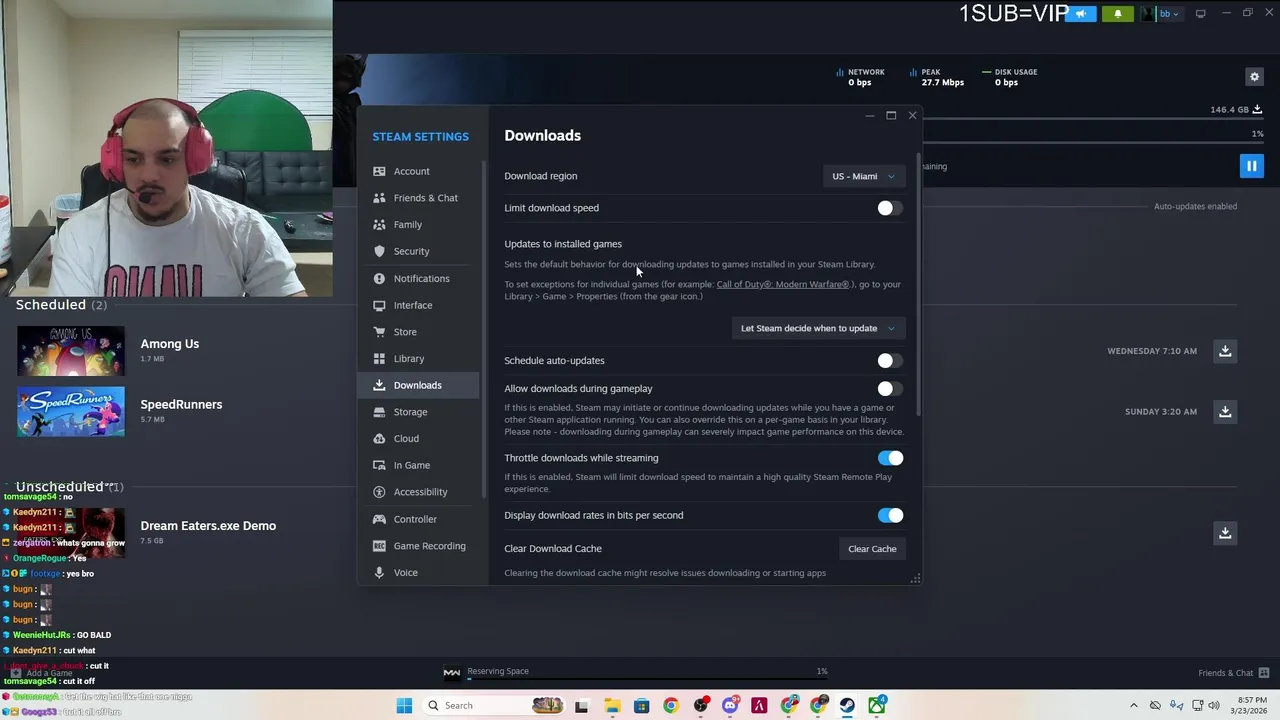Viewport: 1280px width, 720px height.
Task: Click the Accessibility icon in sidebar
Action: [379, 492]
